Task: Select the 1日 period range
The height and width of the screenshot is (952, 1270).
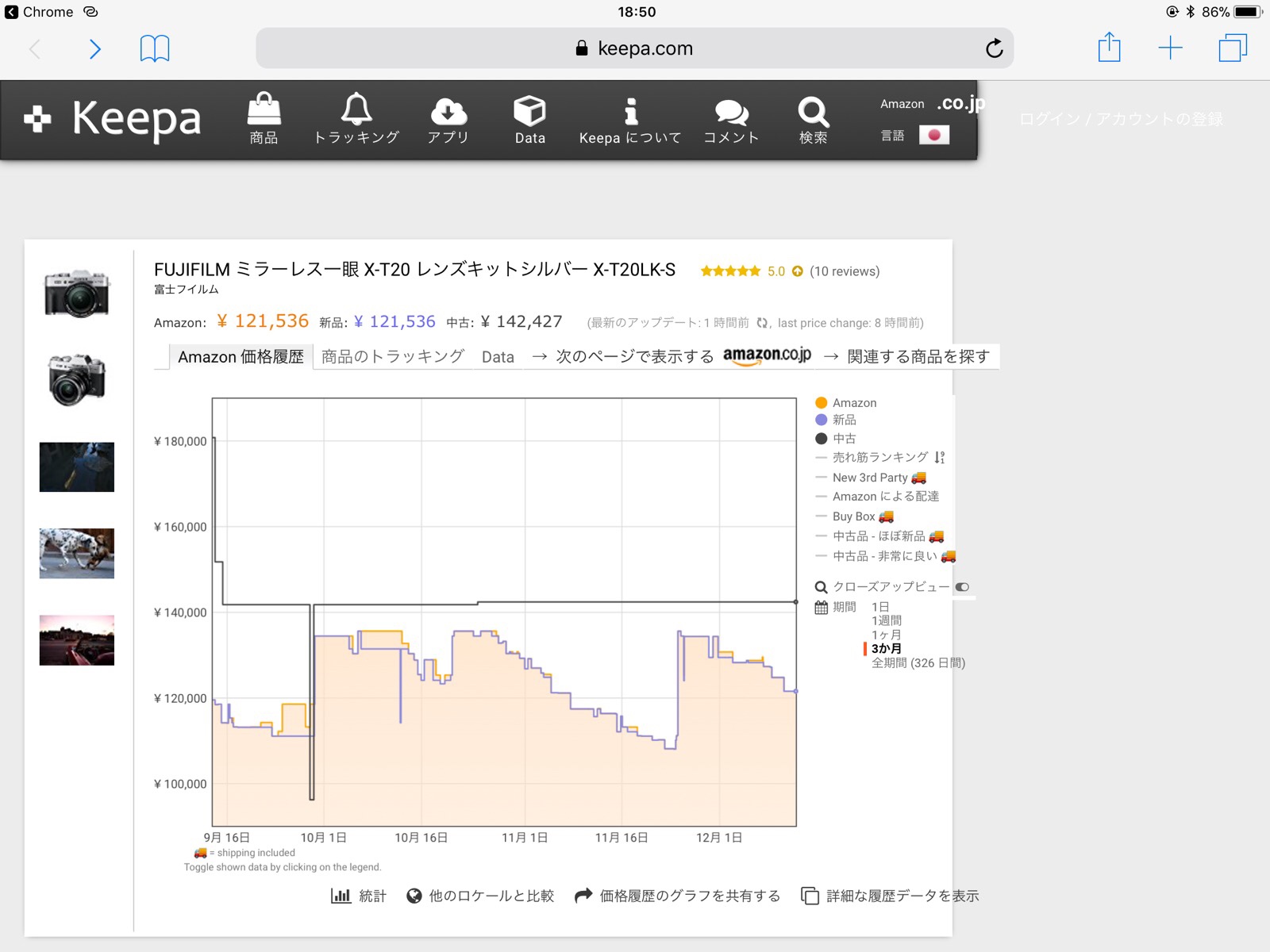Action: coord(880,607)
